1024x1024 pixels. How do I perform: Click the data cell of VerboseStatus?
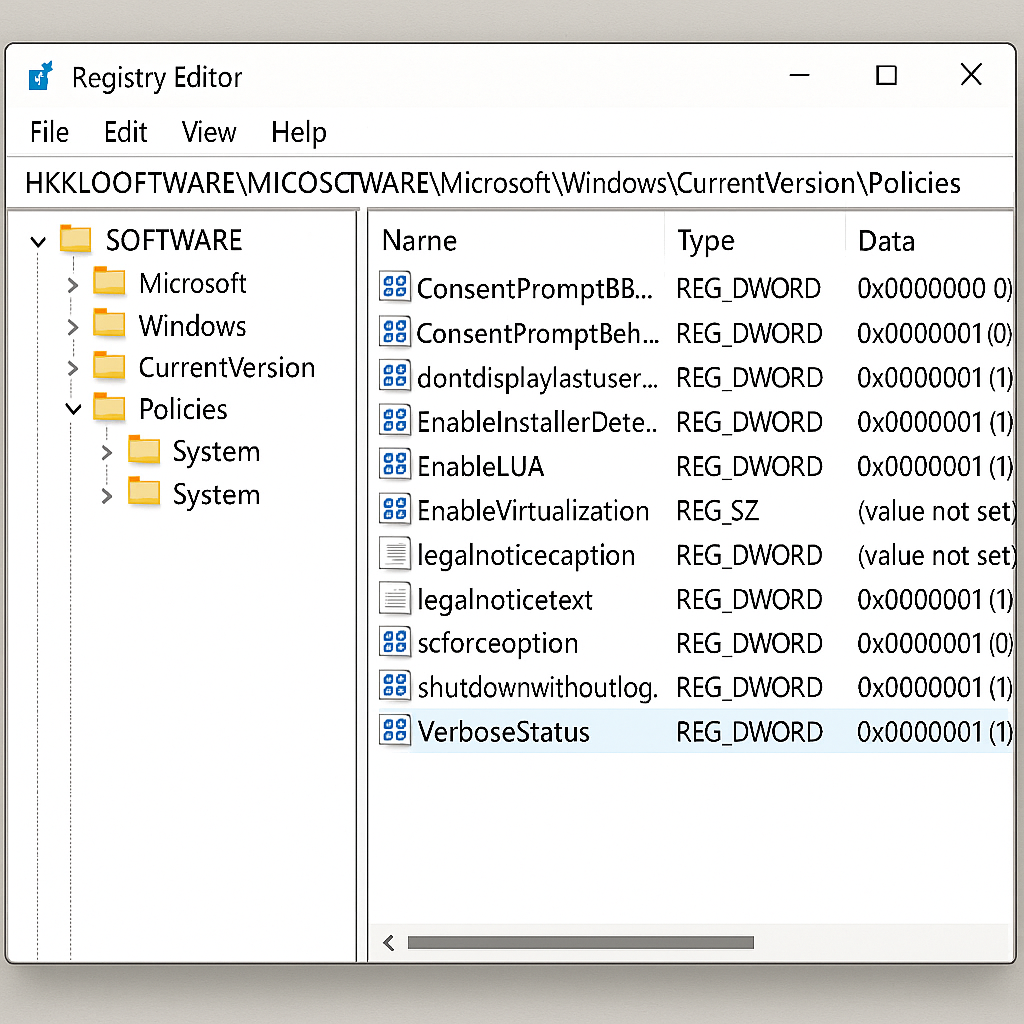[x=935, y=733]
